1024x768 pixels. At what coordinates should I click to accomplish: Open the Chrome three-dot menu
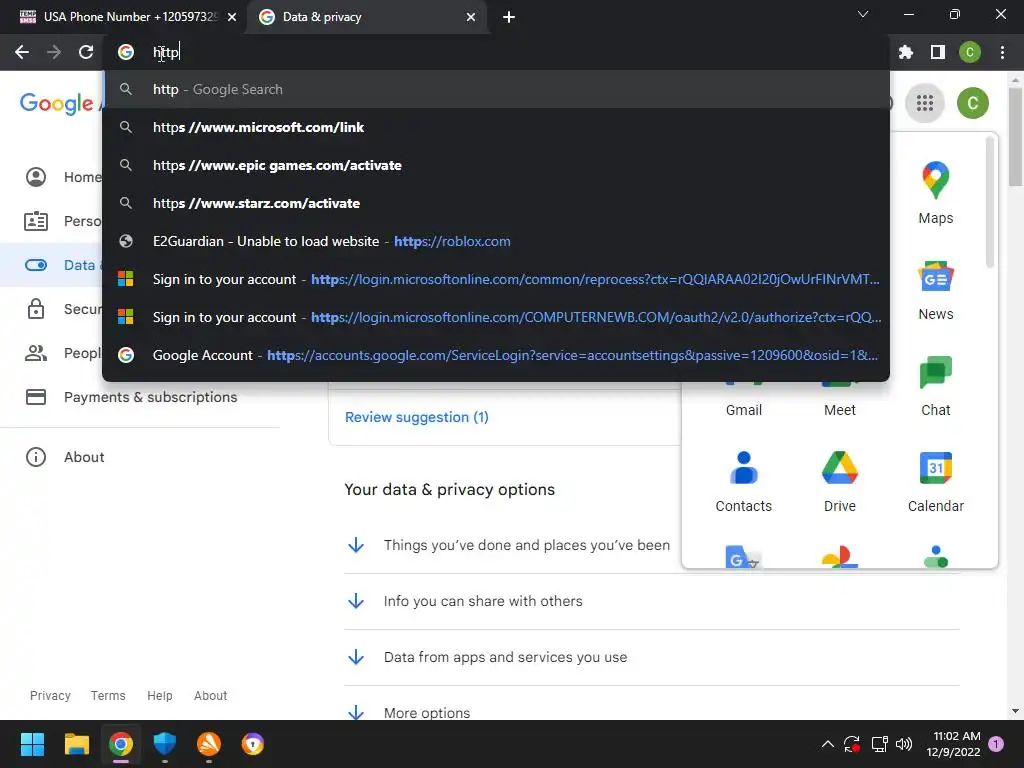(x=1002, y=52)
